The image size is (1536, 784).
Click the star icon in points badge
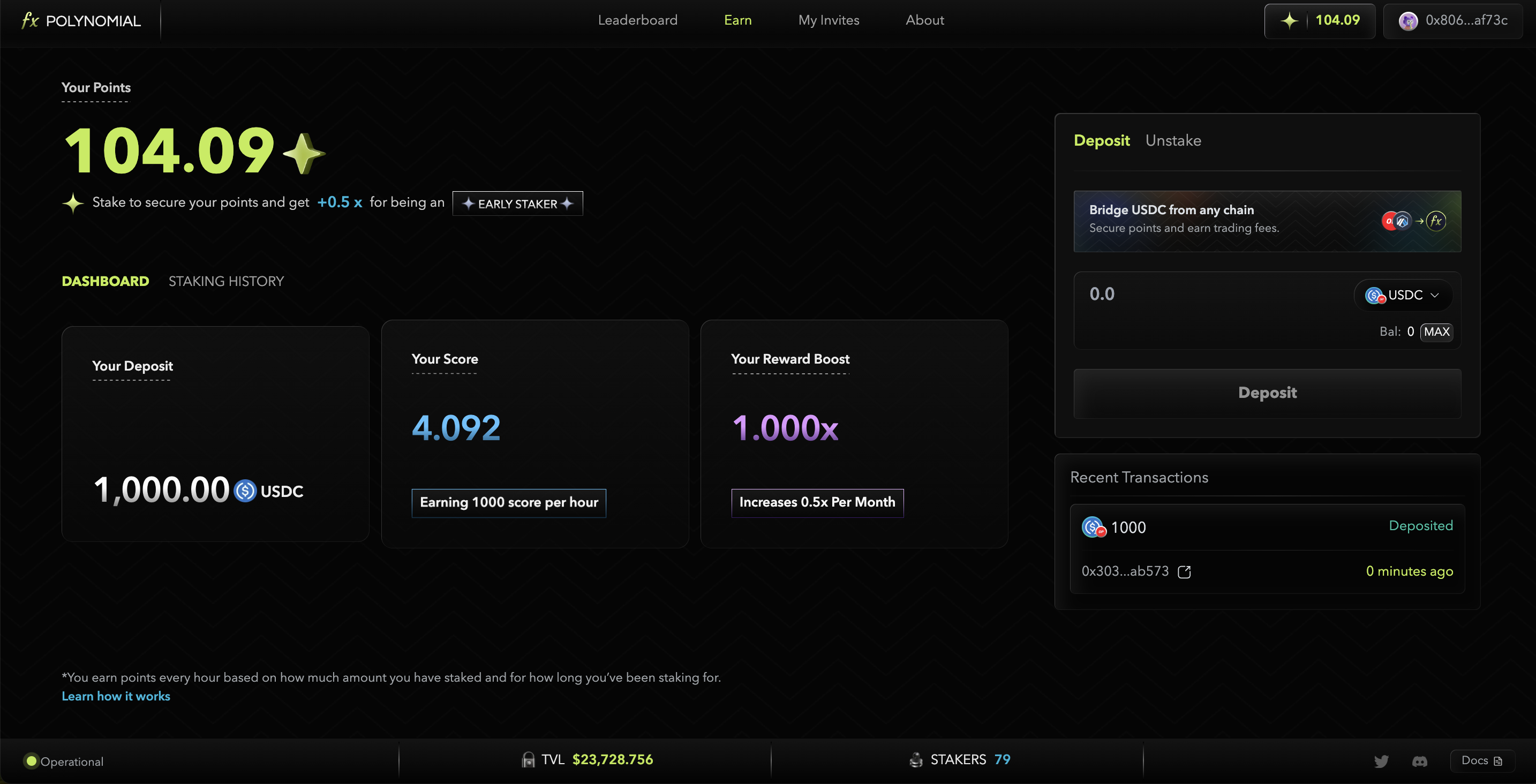1289,21
